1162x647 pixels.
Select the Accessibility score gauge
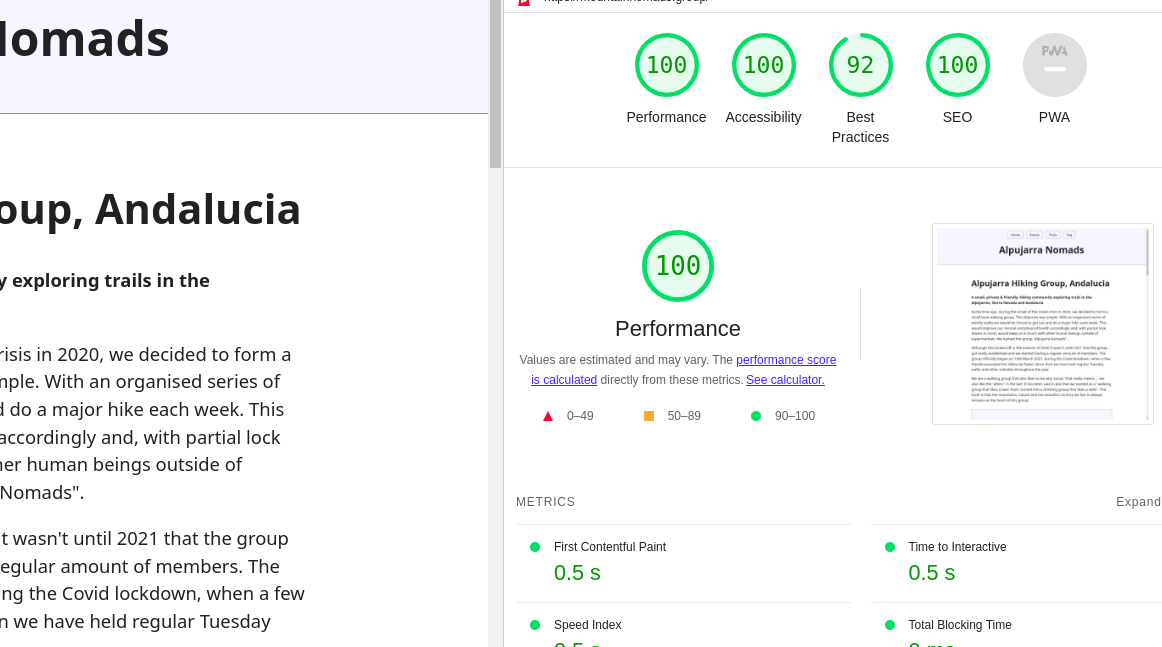[763, 64]
